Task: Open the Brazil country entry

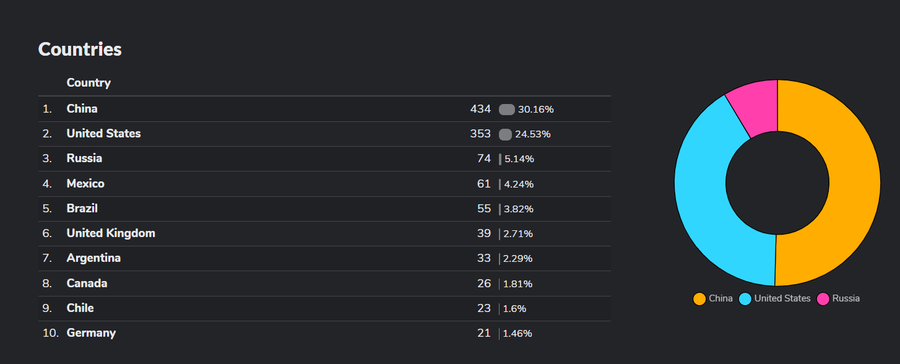Action: 82,208
